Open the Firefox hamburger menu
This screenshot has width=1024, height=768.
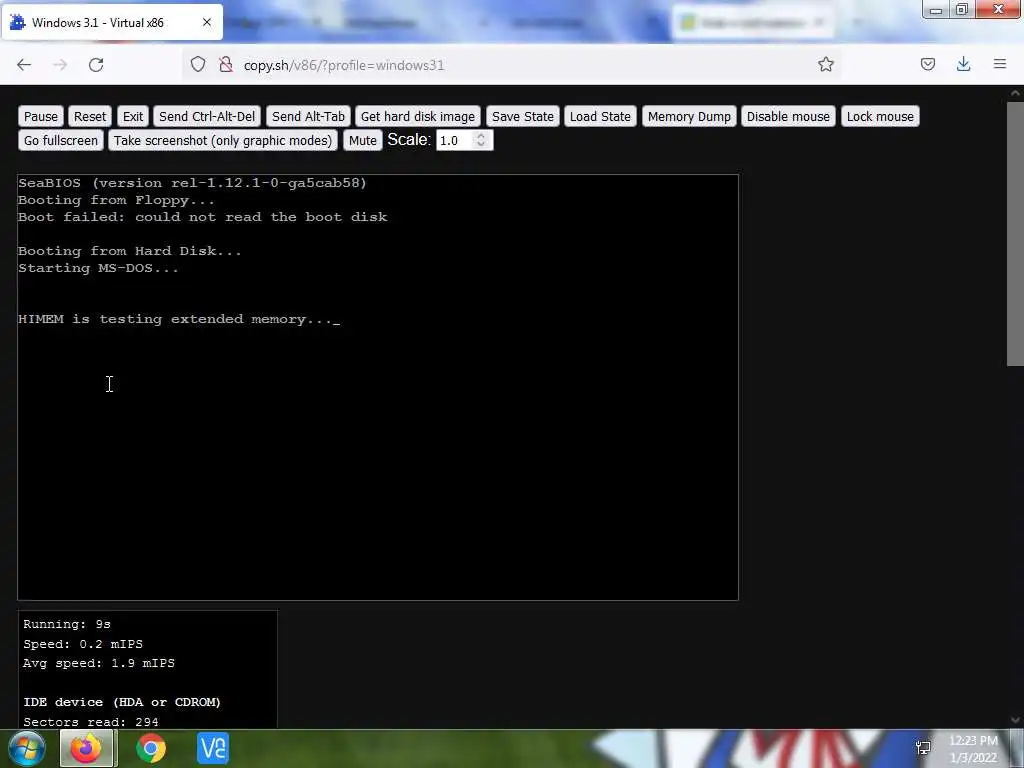(x=1000, y=64)
